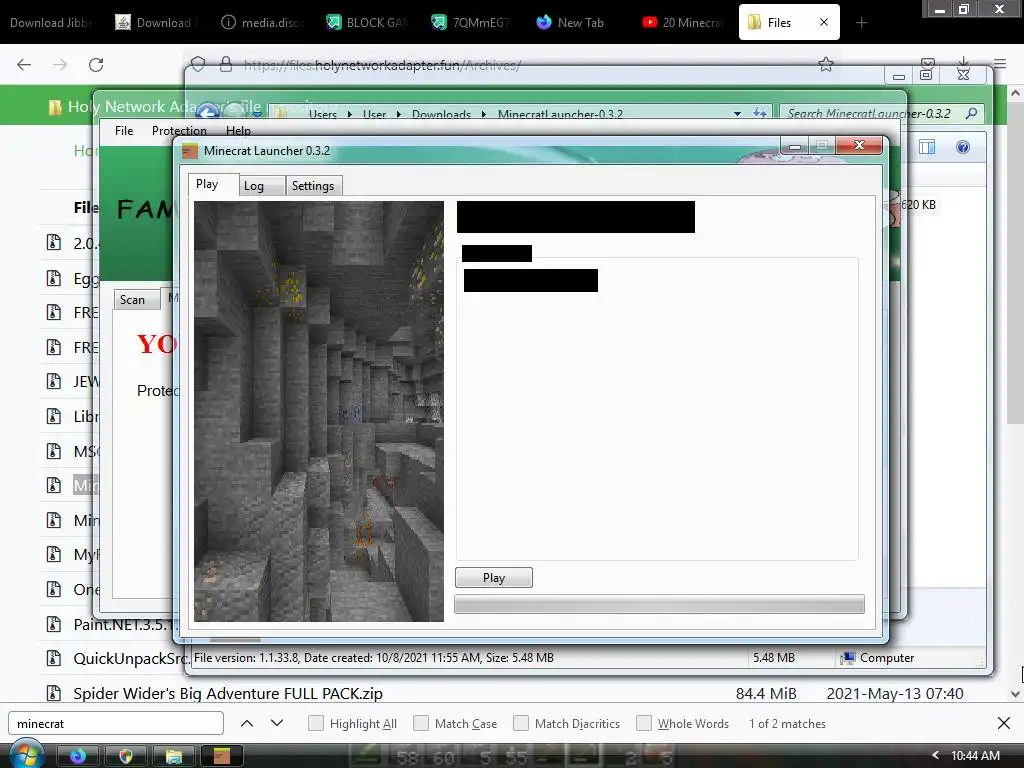Toggle the Match Case checkbox
The height and width of the screenshot is (768, 1024).
(421, 723)
